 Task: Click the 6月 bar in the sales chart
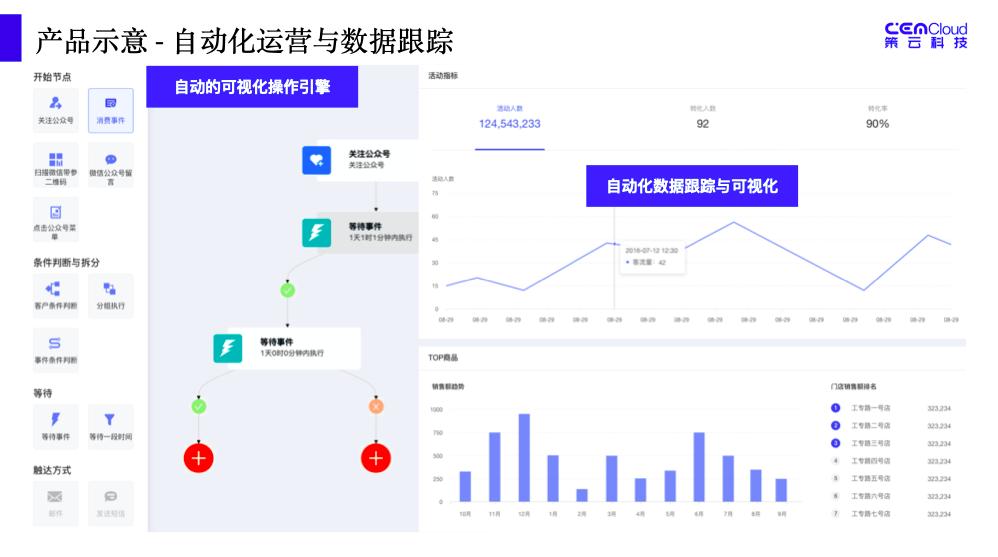coord(699,467)
